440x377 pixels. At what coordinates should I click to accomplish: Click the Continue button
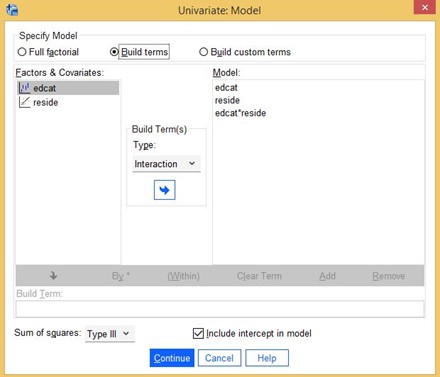[172, 358]
